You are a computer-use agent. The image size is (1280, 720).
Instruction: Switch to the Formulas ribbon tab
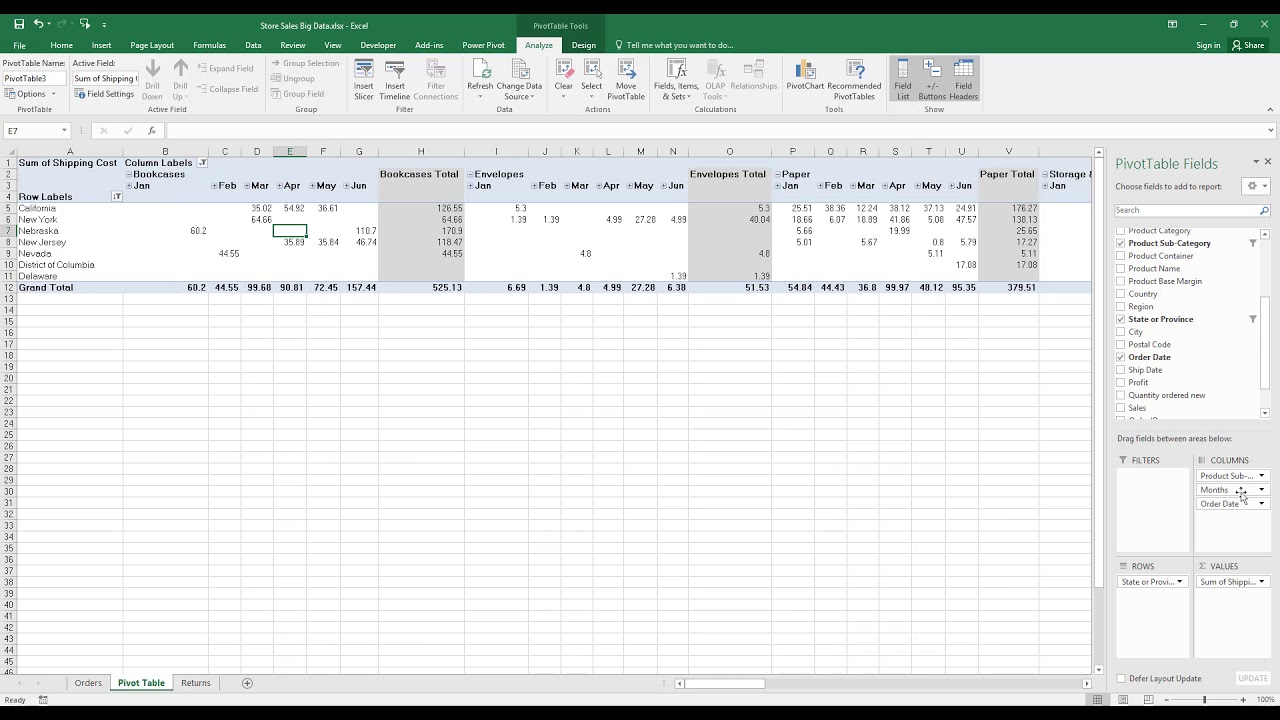[210, 45]
